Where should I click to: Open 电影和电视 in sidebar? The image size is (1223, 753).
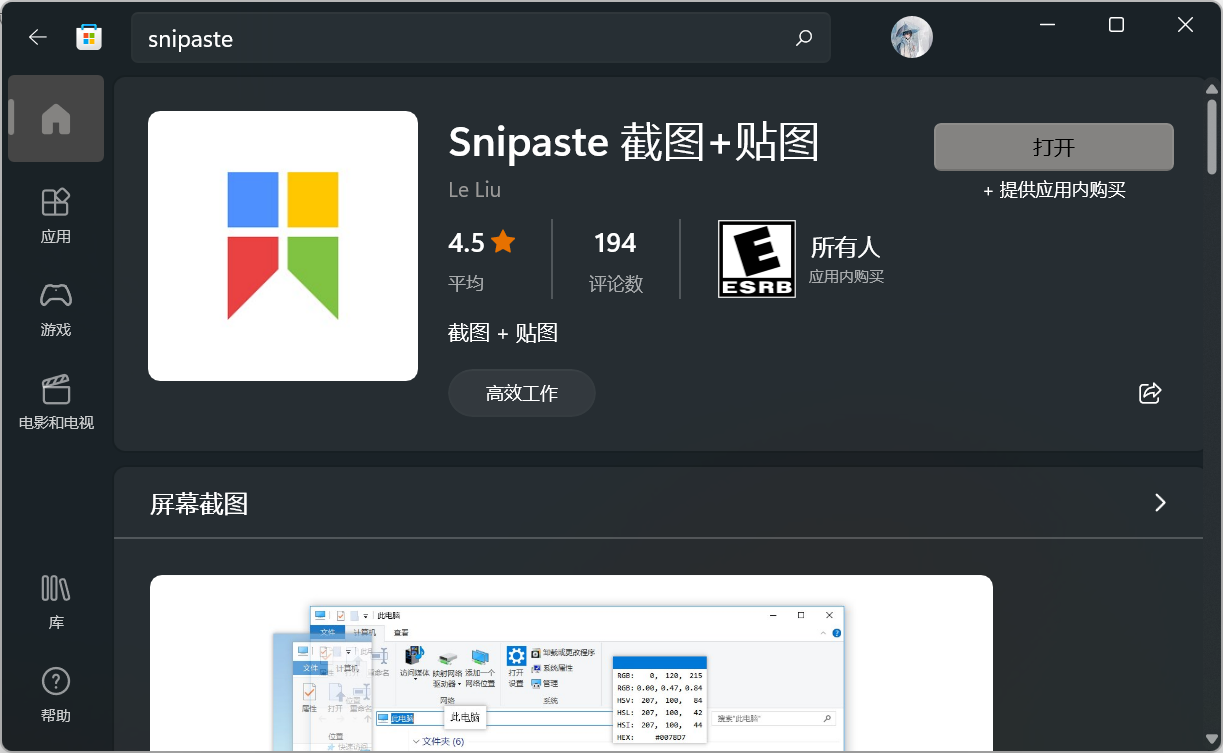56,401
